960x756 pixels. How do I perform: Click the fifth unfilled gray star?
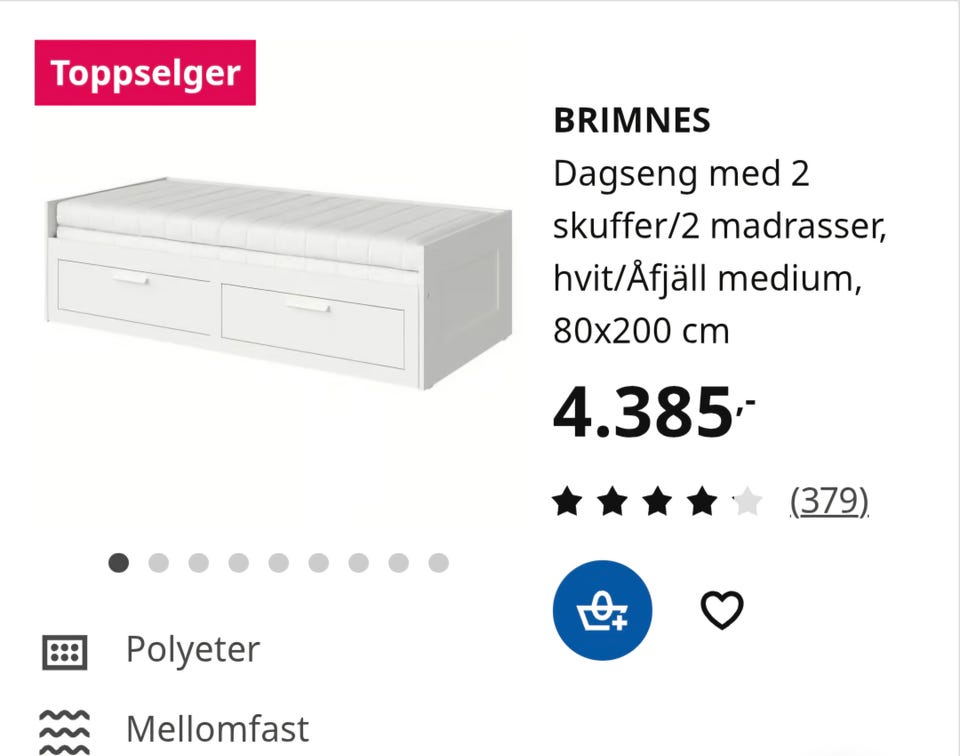(x=747, y=498)
